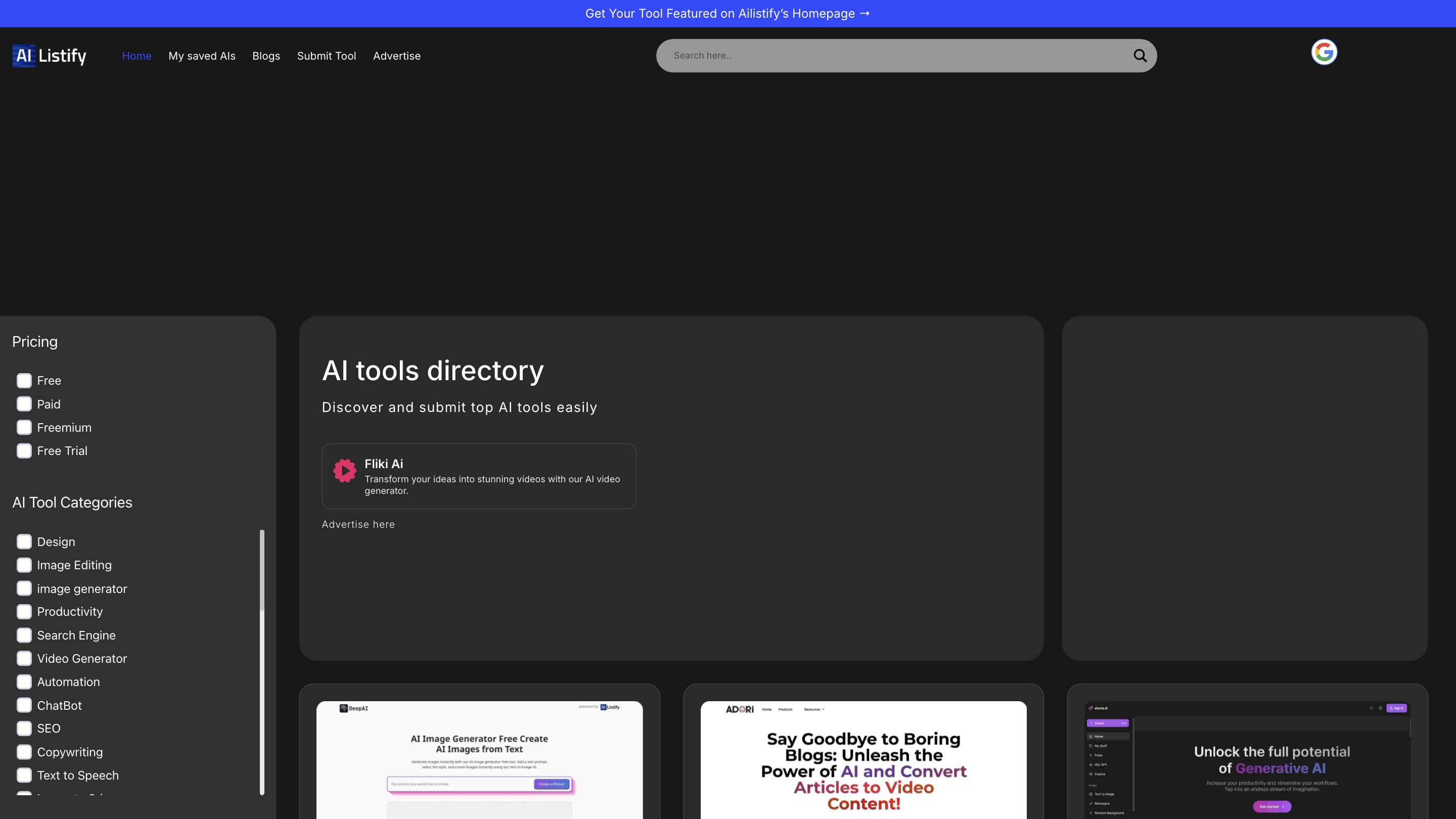Select the Home icon in the eluna.ai preview
This screenshot has width=1456, height=819.
tap(1091, 737)
